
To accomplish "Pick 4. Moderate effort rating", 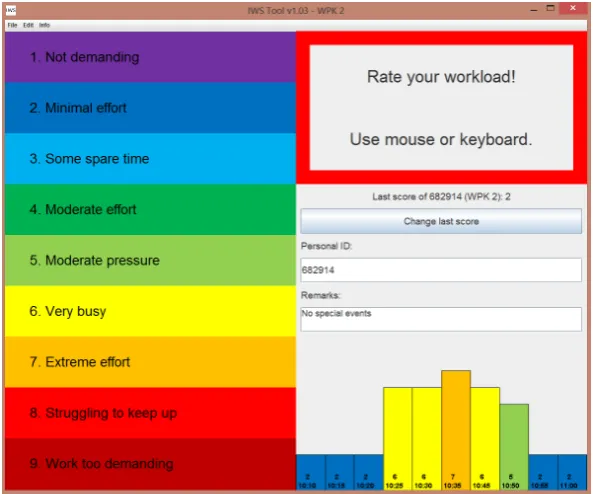I will 150,210.
